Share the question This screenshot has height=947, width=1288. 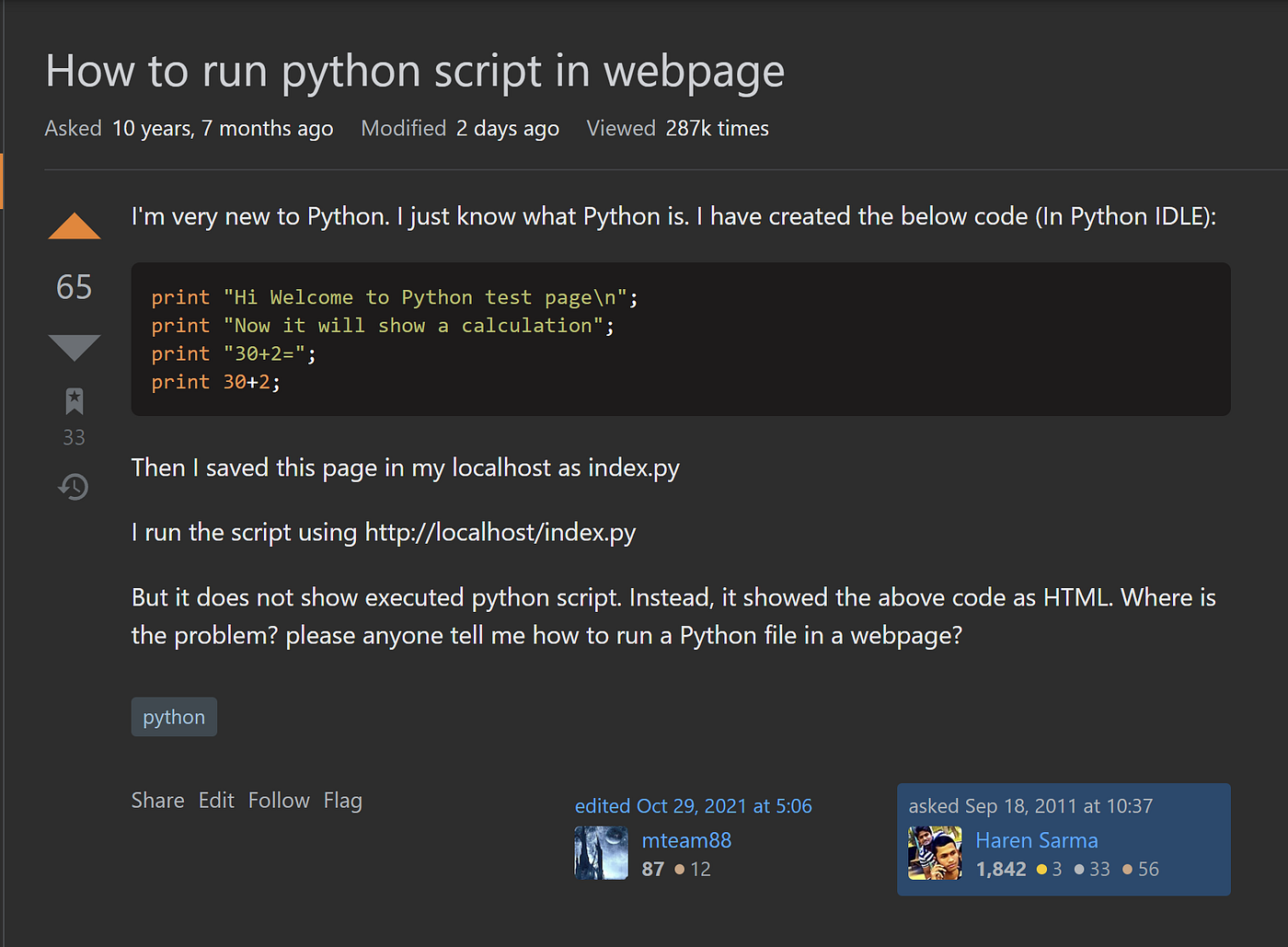coord(157,800)
